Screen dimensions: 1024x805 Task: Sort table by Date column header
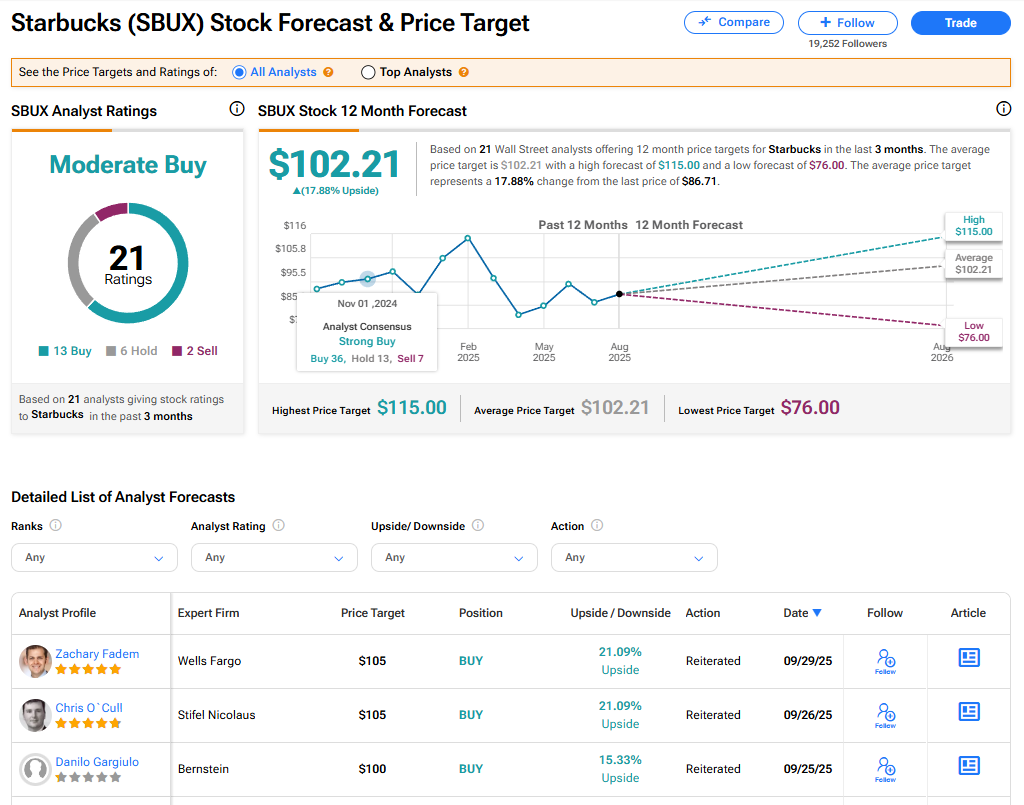[x=802, y=613]
